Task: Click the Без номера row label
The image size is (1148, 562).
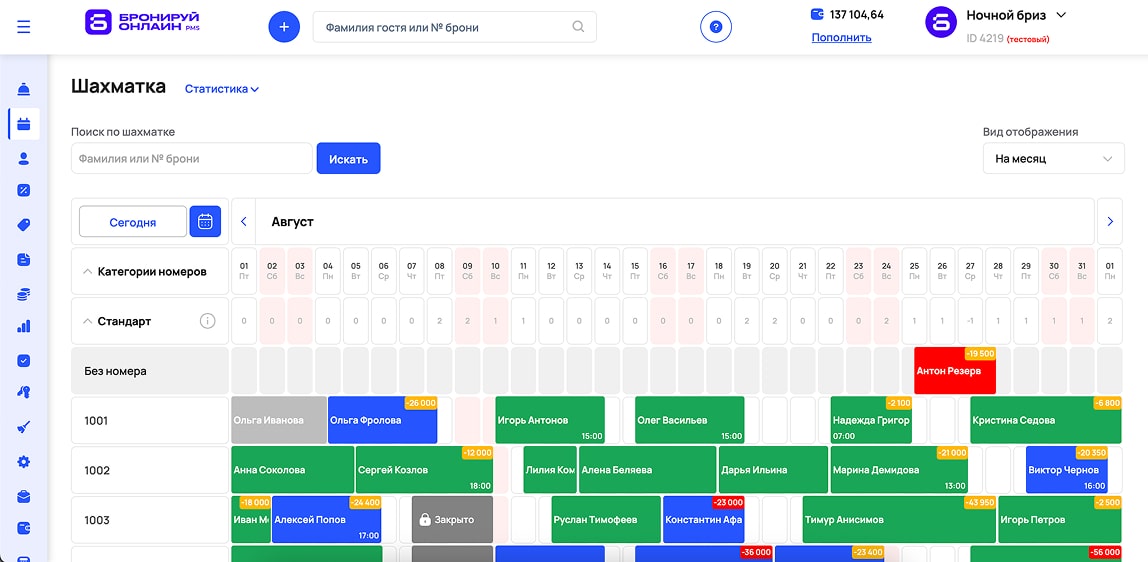Action: click(150, 370)
